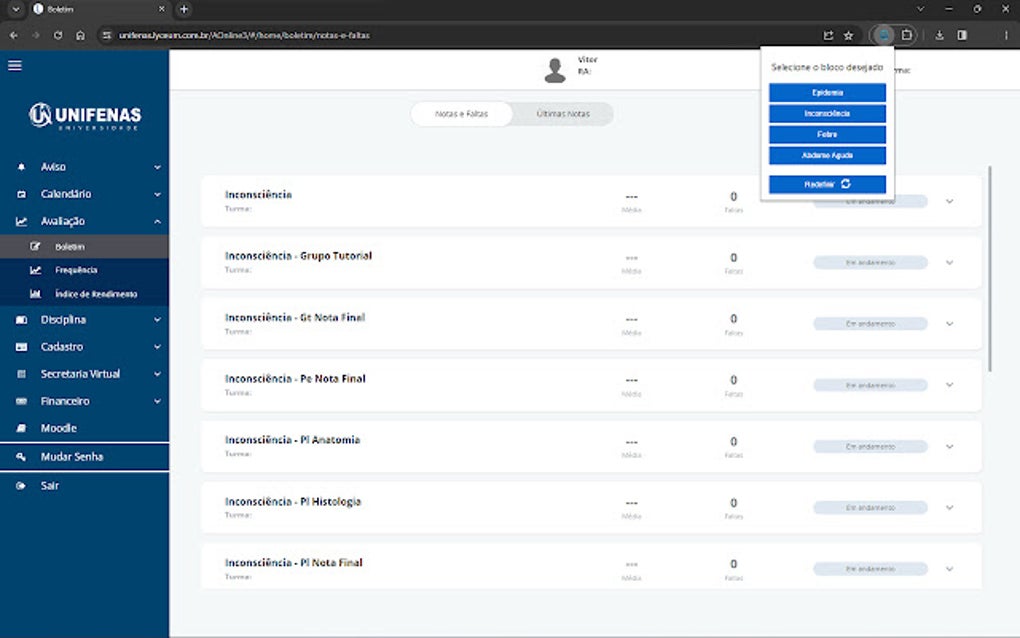The width and height of the screenshot is (1020, 638).
Task: Expand the Inconsciência - Gt Nota Final row
Action: click(x=949, y=324)
